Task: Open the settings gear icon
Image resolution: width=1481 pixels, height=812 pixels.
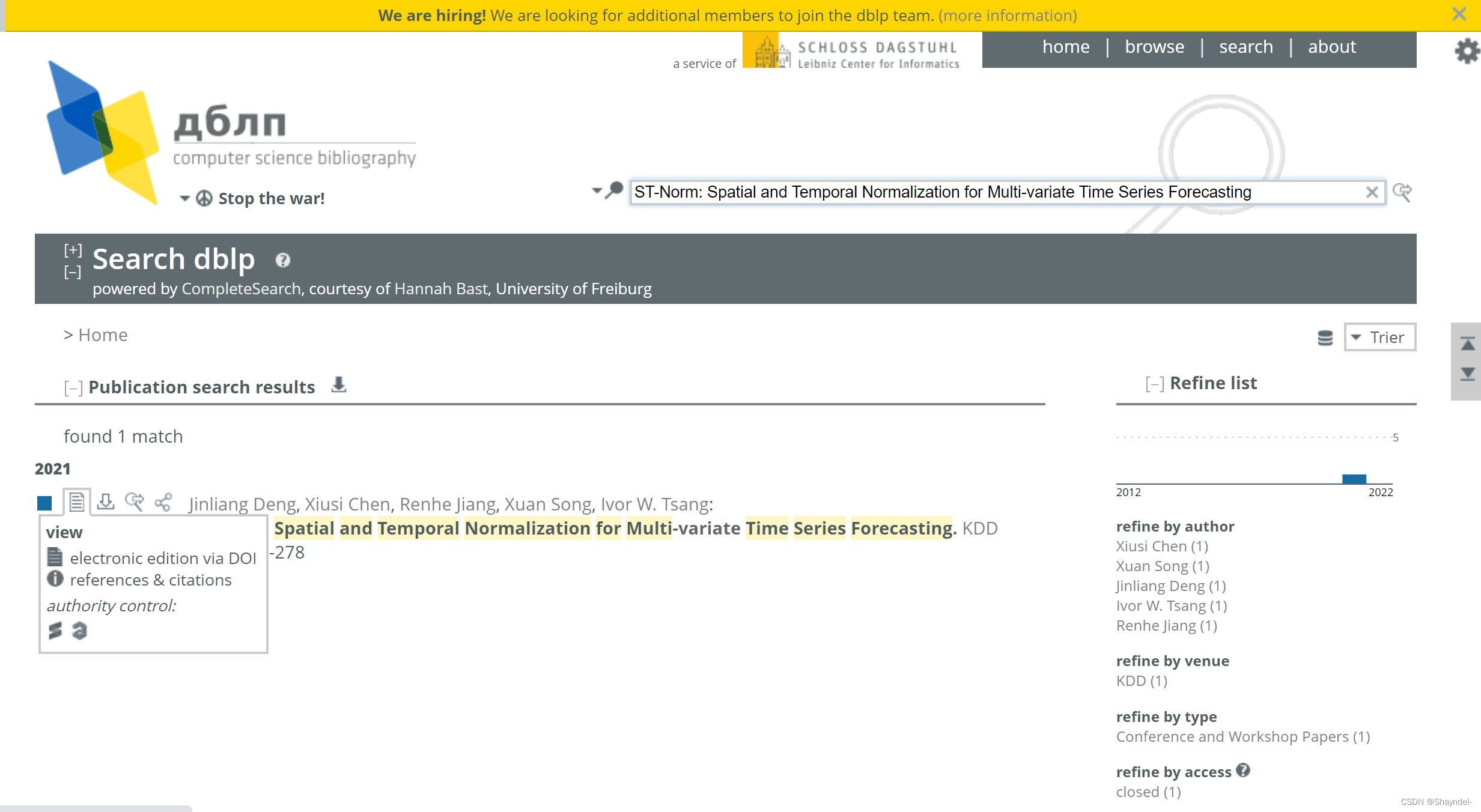Action: pos(1467,50)
